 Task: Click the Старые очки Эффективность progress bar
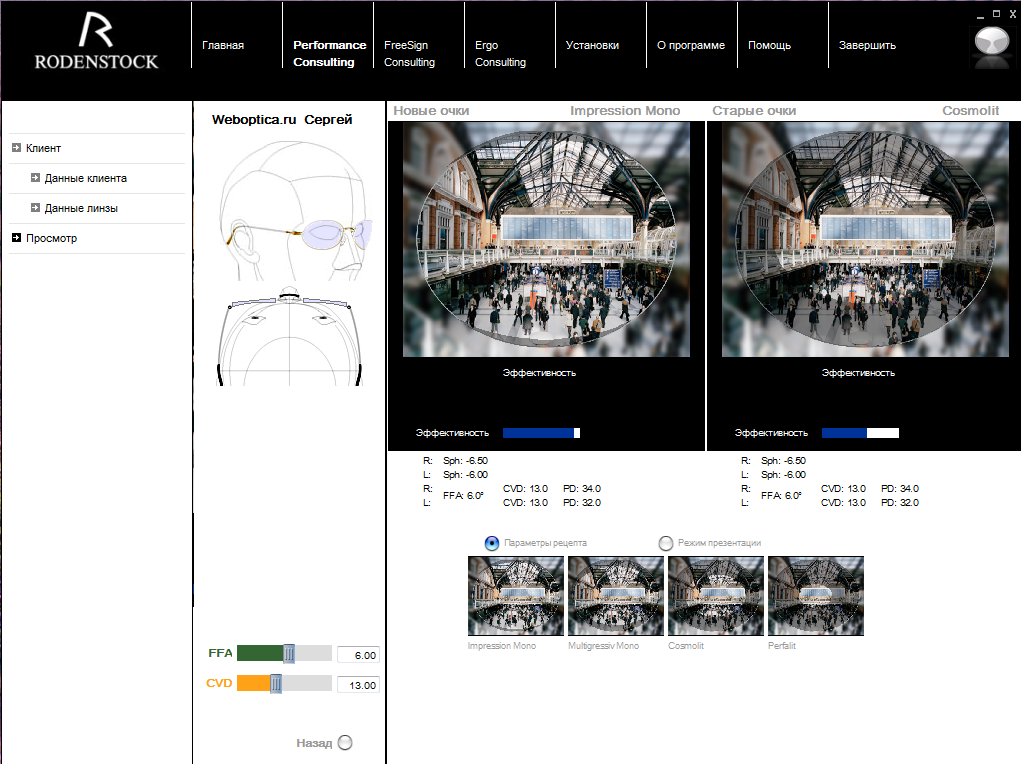[x=860, y=433]
